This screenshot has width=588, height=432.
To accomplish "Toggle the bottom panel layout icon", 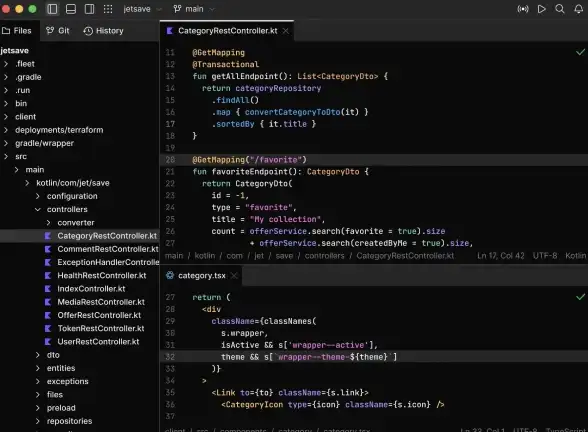I will (x=71, y=9).
